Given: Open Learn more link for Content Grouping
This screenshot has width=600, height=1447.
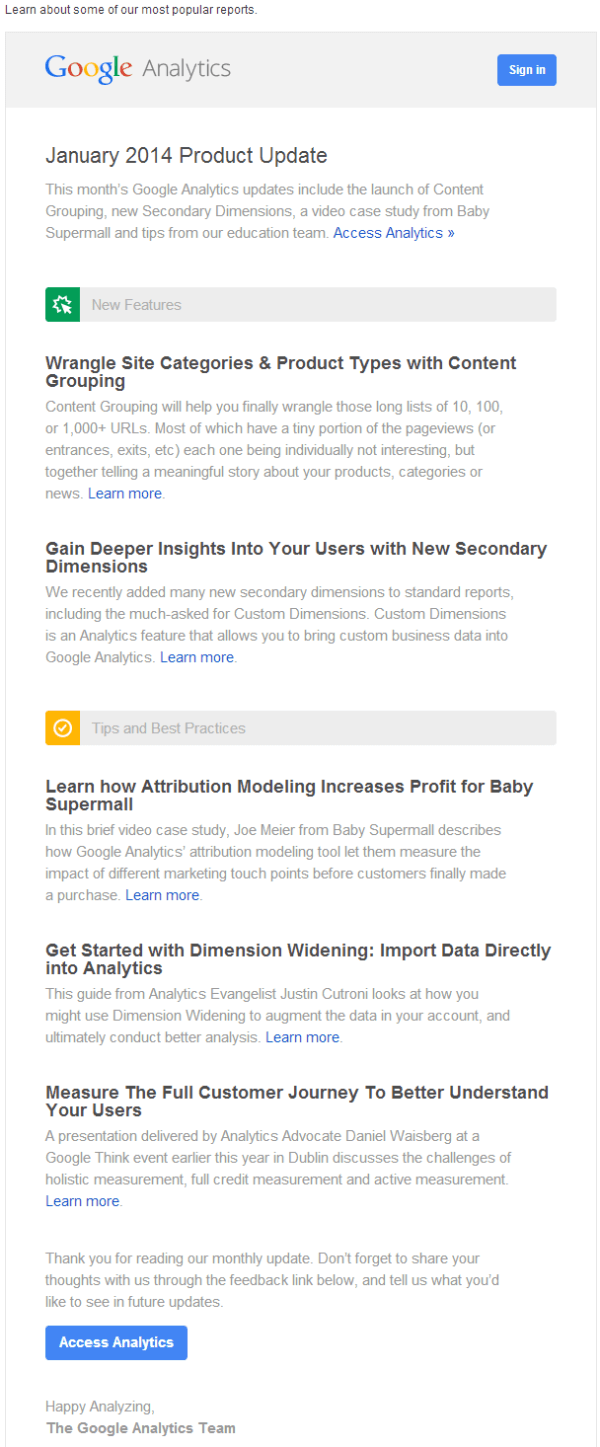Looking at the screenshot, I should 124,494.
